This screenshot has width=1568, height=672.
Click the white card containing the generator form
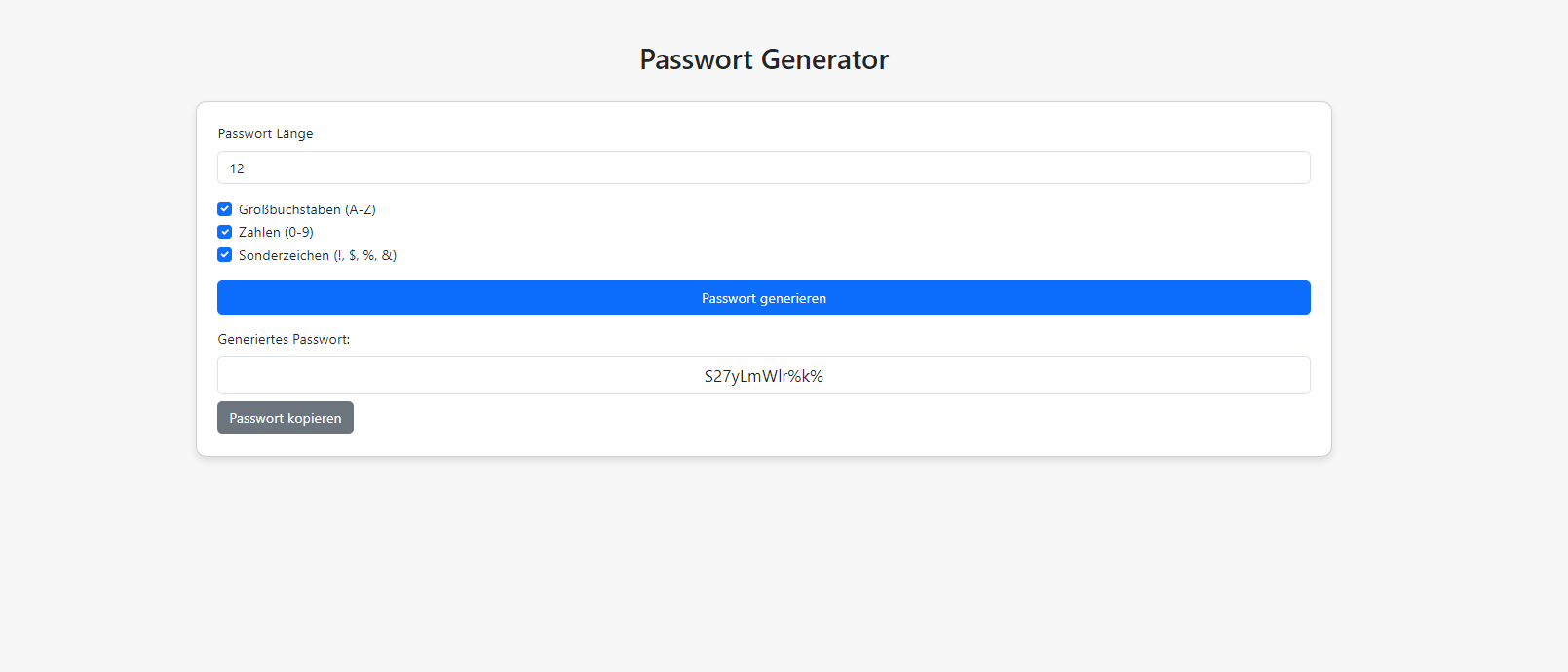coord(763,443)
